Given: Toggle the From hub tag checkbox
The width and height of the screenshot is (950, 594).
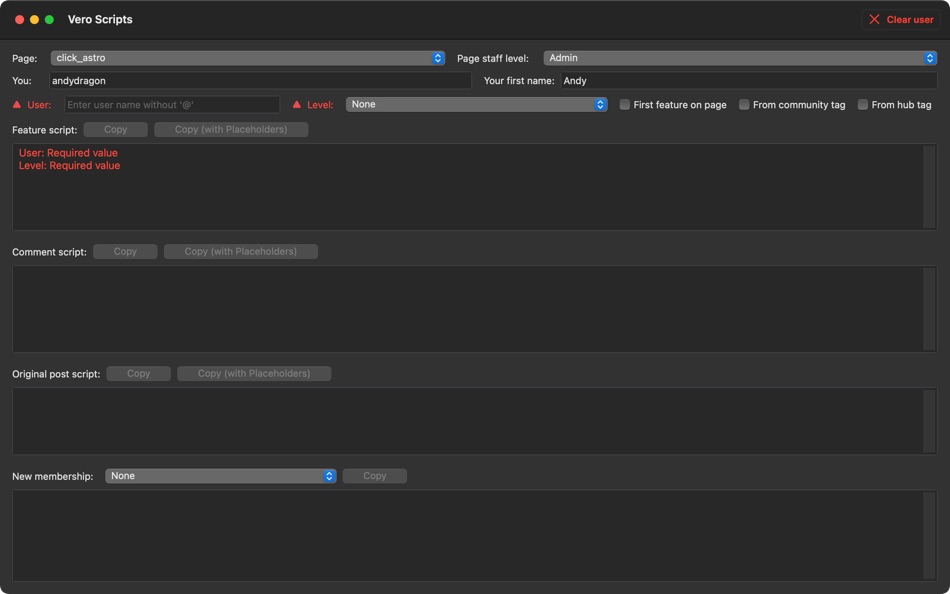Looking at the screenshot, I should (862, 104).
